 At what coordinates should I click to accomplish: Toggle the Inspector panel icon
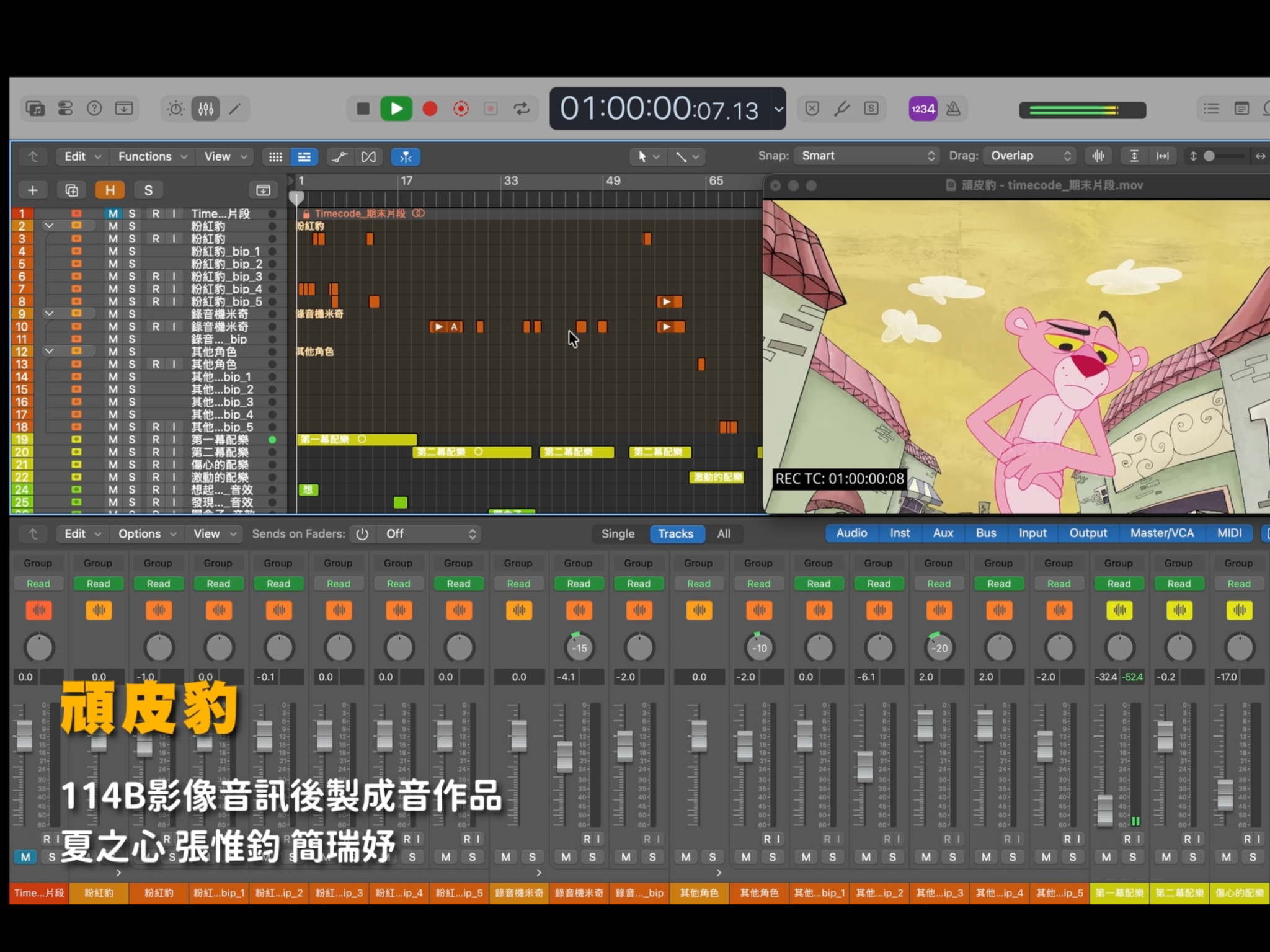[x=65, y=109]
